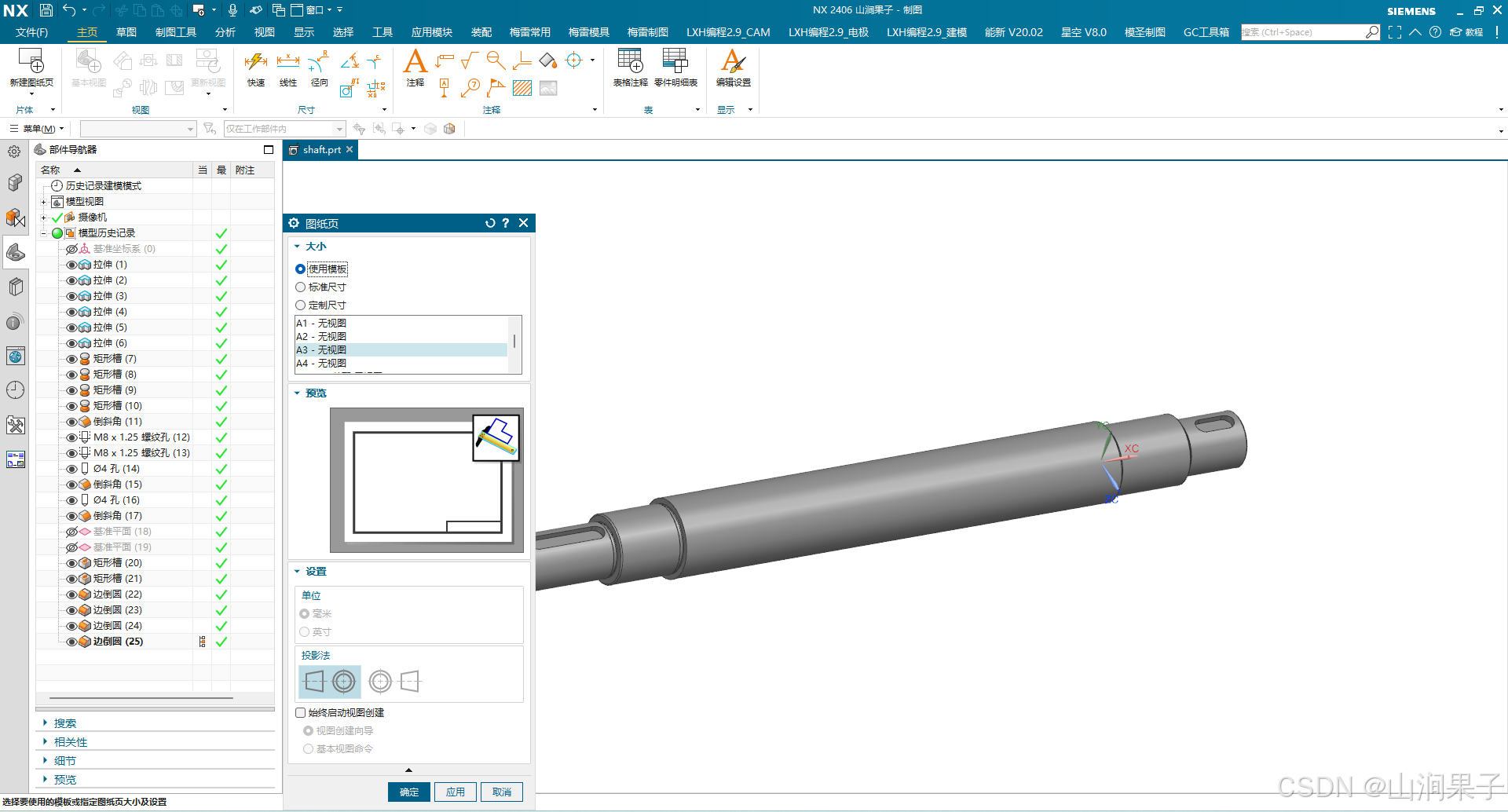Collapse the Settings (设置) section
This screenshot has width=1508, height=812.
pyautogui.click(x=297, y=572)
